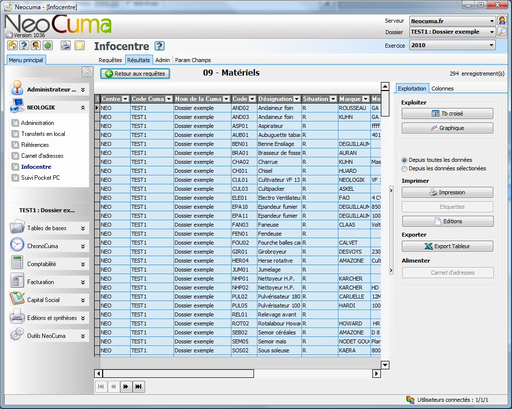Tick the Administration checkbox in the NEOLOGIK menu

(x=15, y=123)
